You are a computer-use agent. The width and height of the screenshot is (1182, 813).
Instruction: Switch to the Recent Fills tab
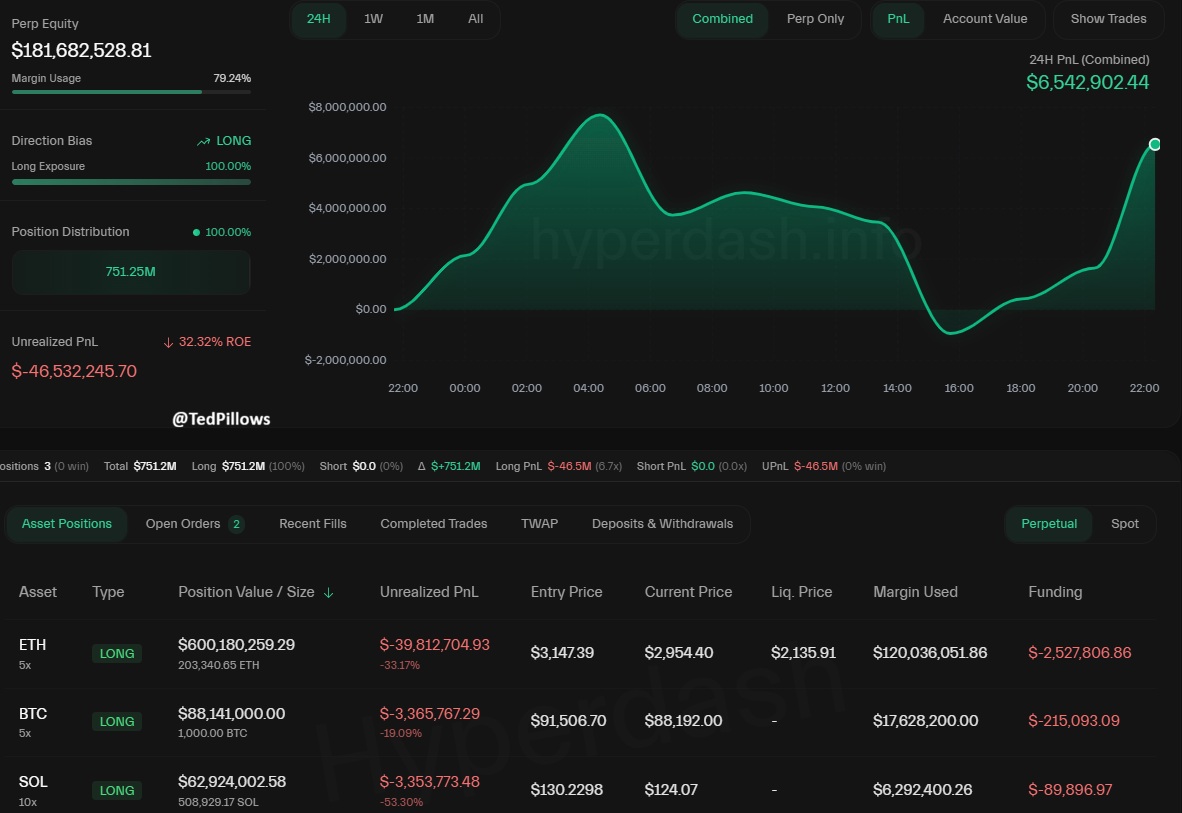(x=312, y=523)
